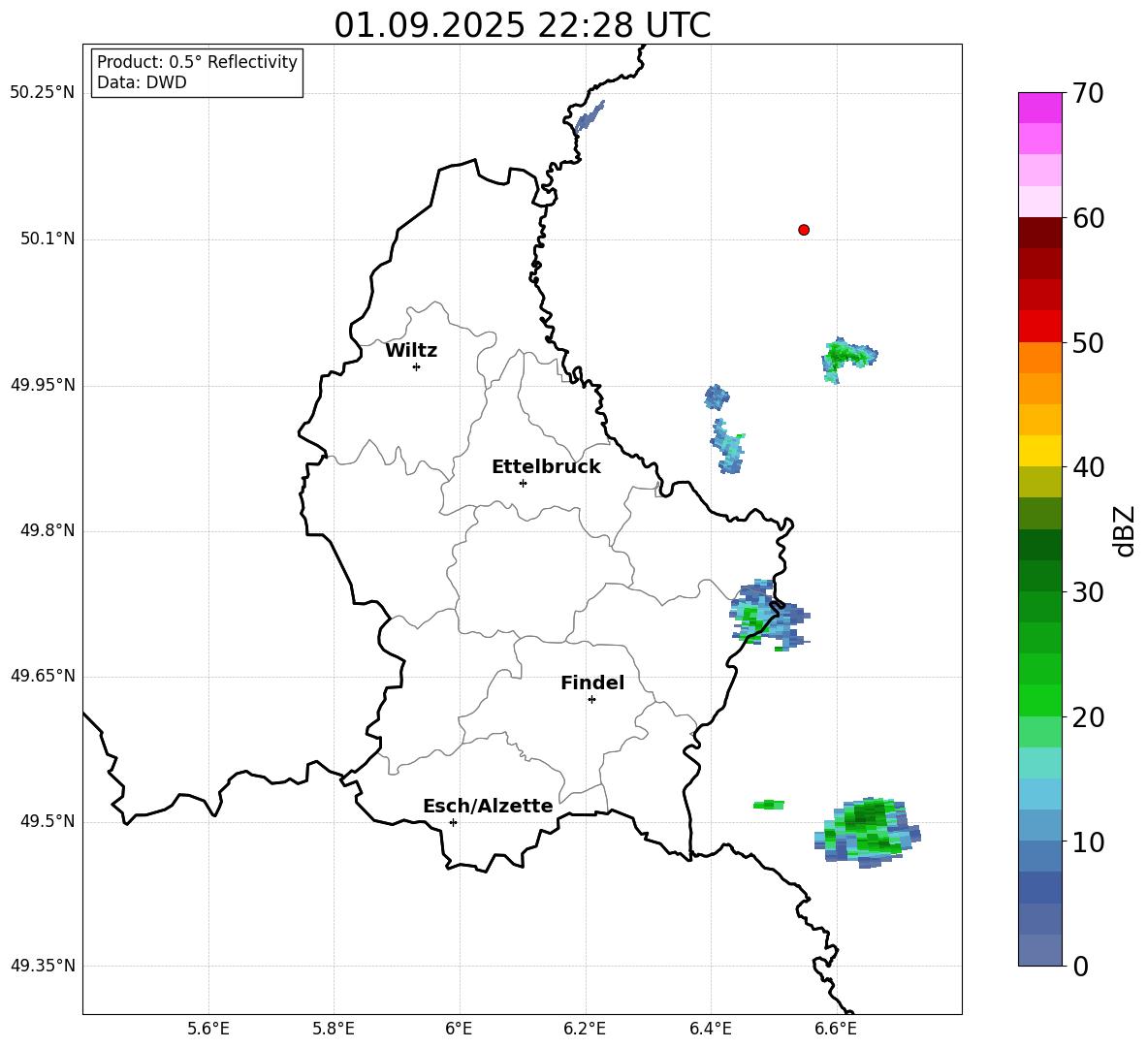This screenshot has width=1148, height=1048.
Task: Click the 49.5°N latitude label
Action: coord(48,821)
